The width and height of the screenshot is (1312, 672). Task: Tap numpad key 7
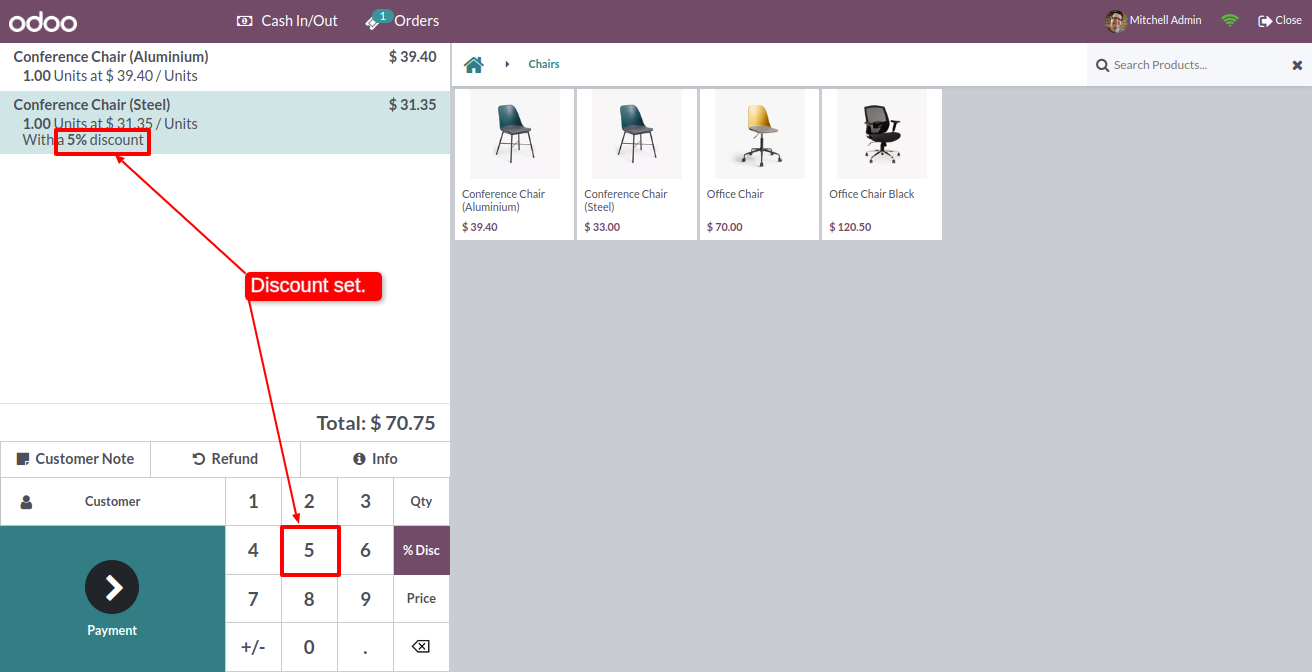253,598
